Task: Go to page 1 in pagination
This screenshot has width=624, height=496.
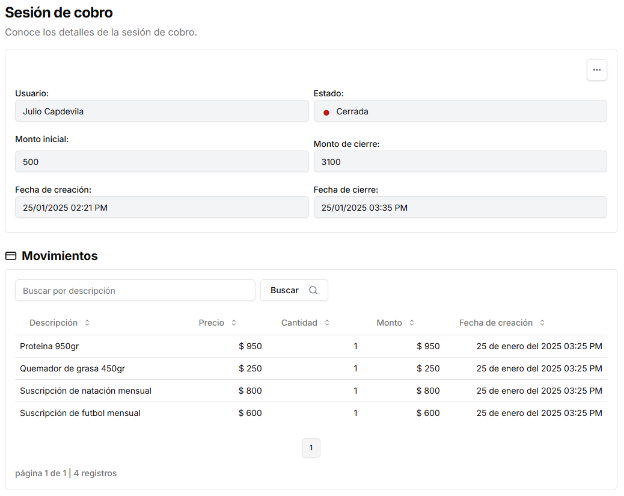Action: point(311,448)
